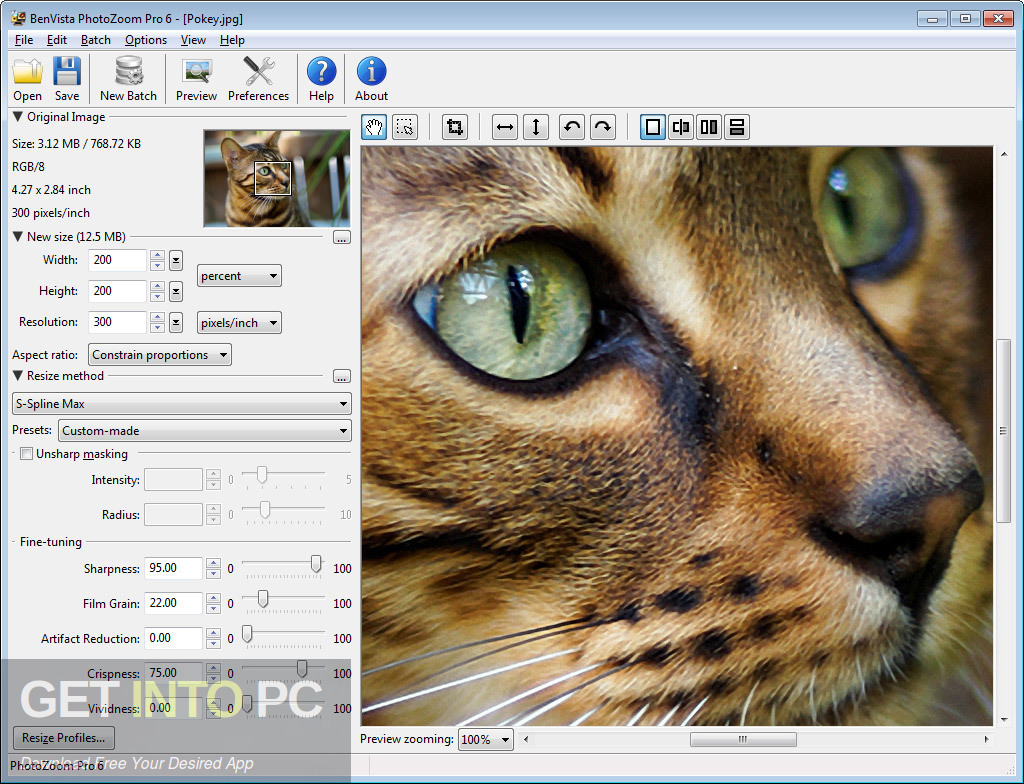Open the Batch menu
This screenshot has width=1024, height=784.
click(x=95, y=40)
